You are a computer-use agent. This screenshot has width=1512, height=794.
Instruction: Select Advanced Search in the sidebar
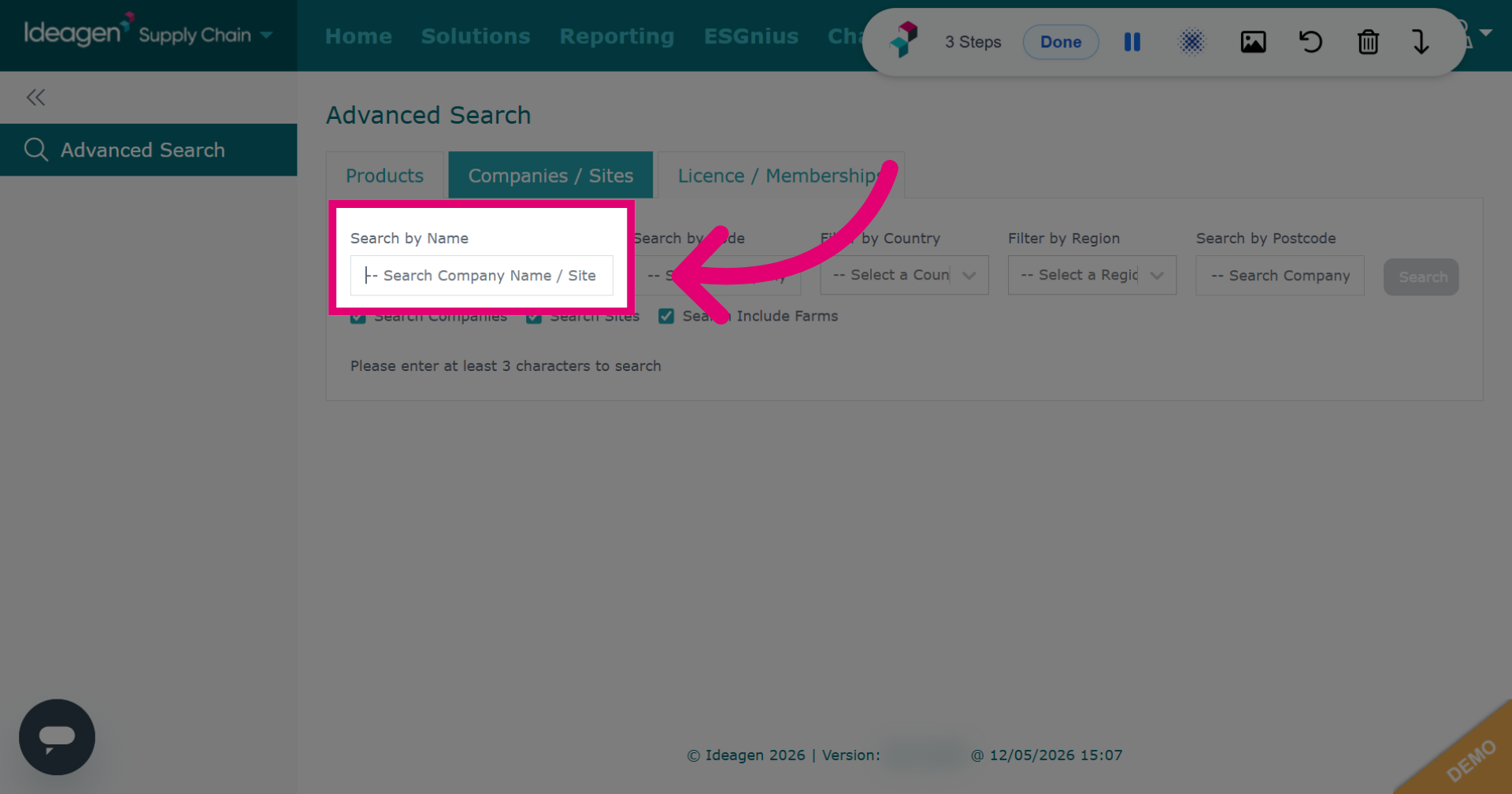148,150
